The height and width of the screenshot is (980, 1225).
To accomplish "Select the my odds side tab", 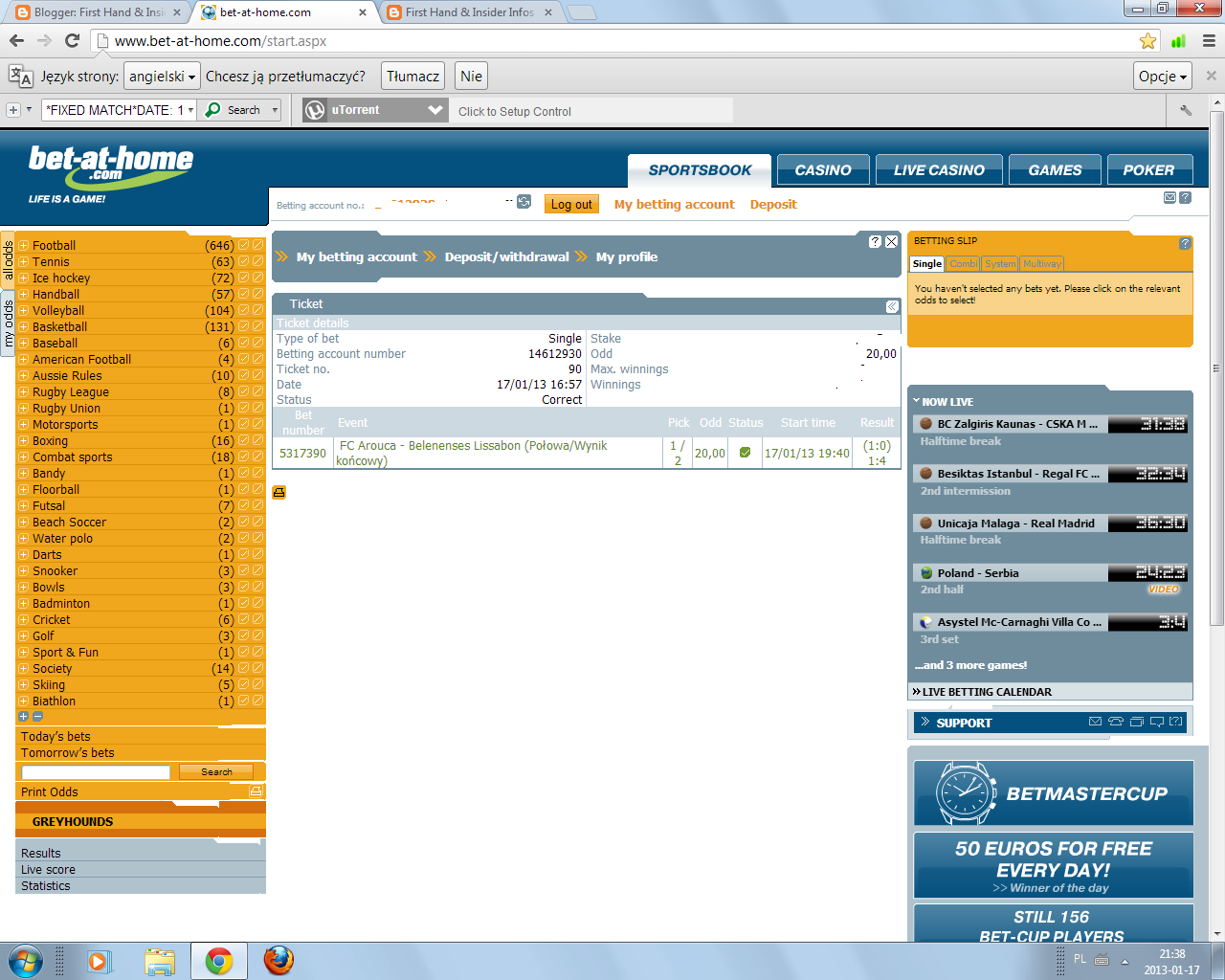I will [x=9, y=323].
